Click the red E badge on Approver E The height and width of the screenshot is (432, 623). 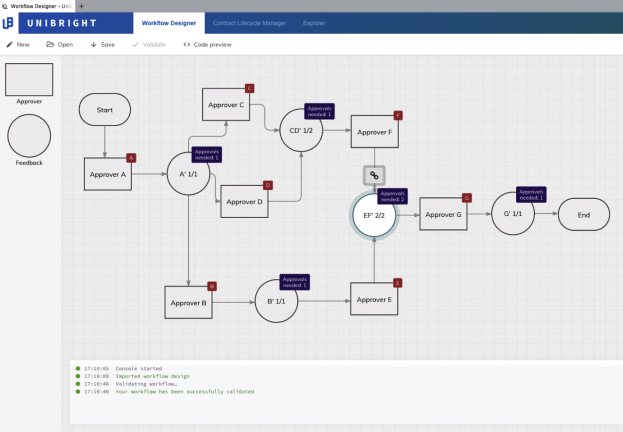coord(397,283)
